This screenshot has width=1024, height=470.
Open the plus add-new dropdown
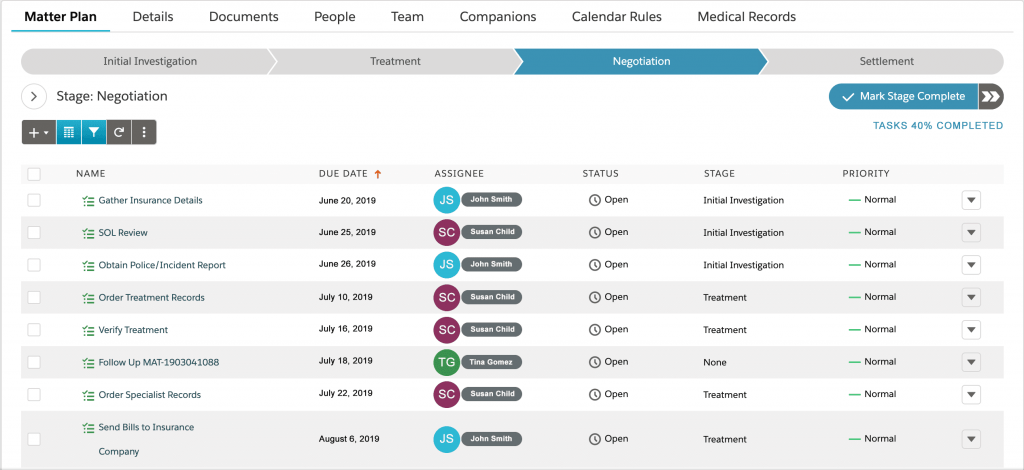(39, 132)
